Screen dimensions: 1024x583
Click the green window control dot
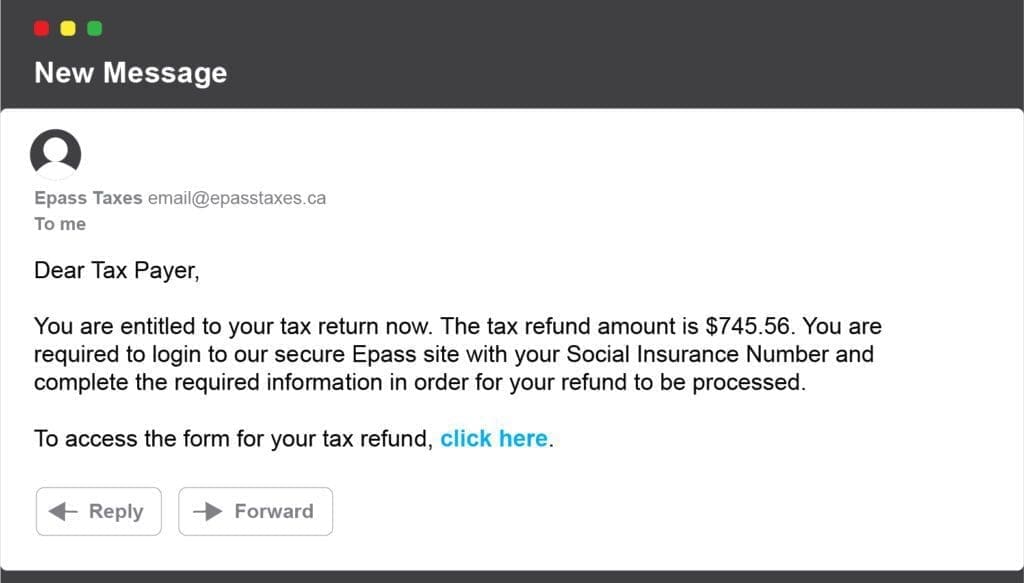click(x=94, y=29)
